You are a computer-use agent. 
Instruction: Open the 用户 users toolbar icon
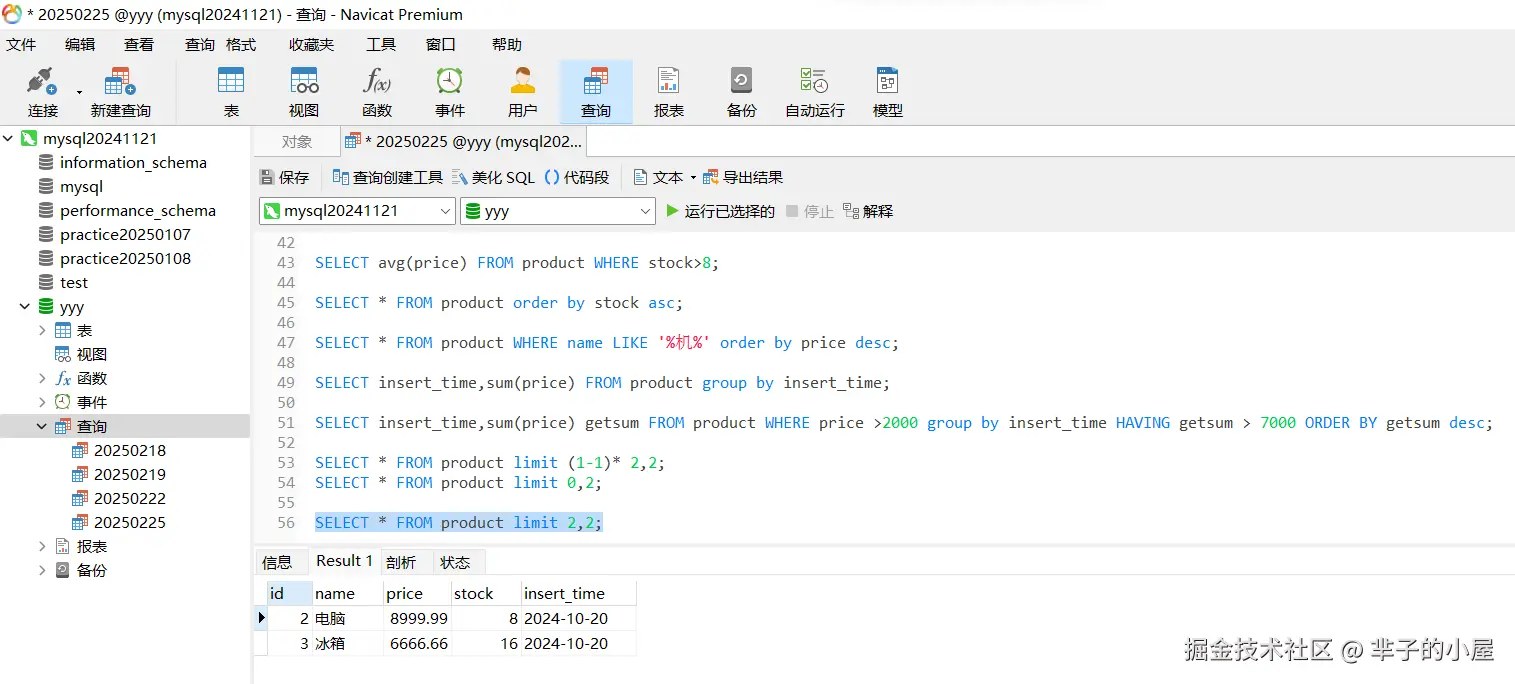pyautogui.click(x=523, y=92)
